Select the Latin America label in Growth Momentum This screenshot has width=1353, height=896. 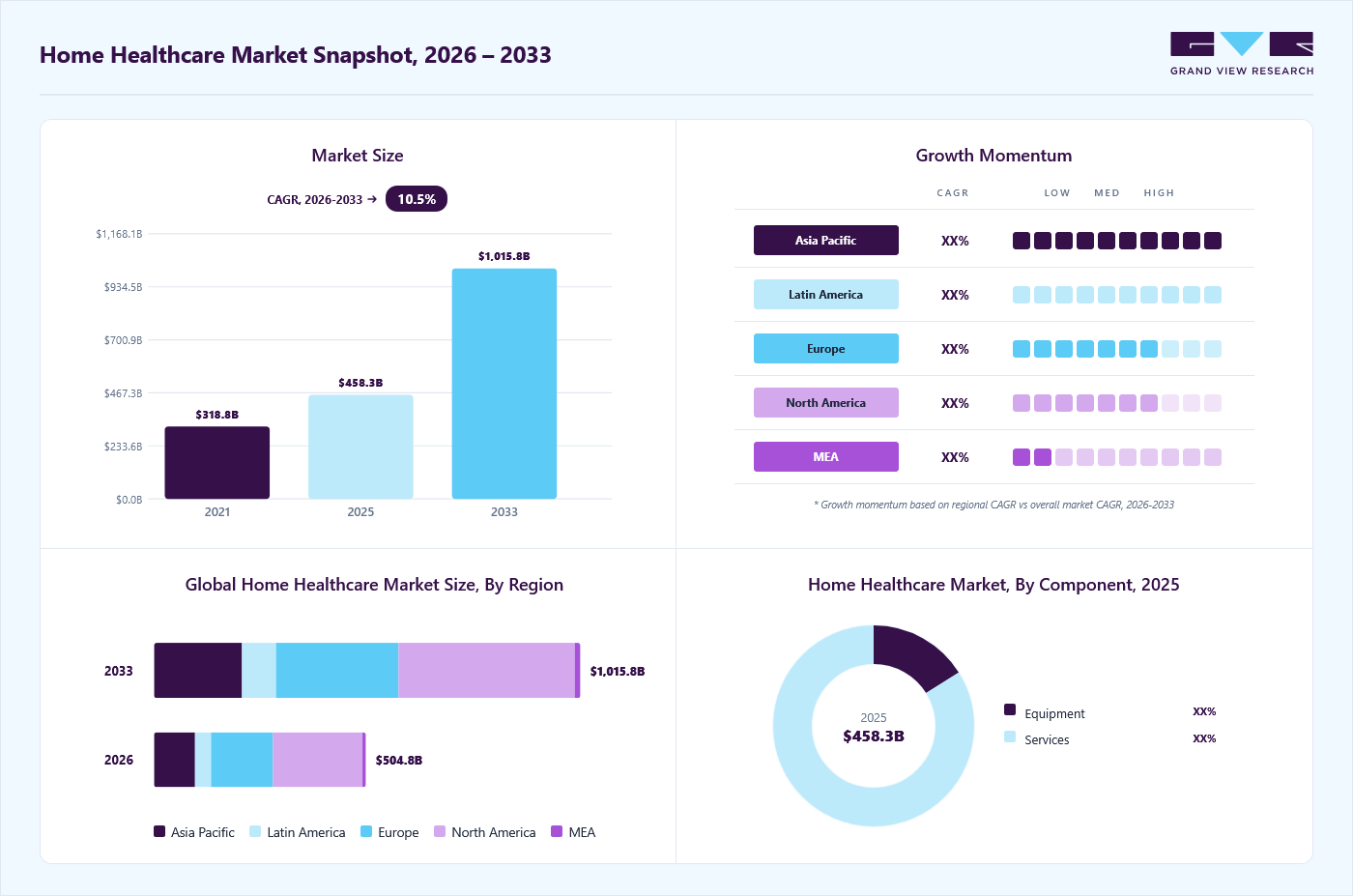826,295
